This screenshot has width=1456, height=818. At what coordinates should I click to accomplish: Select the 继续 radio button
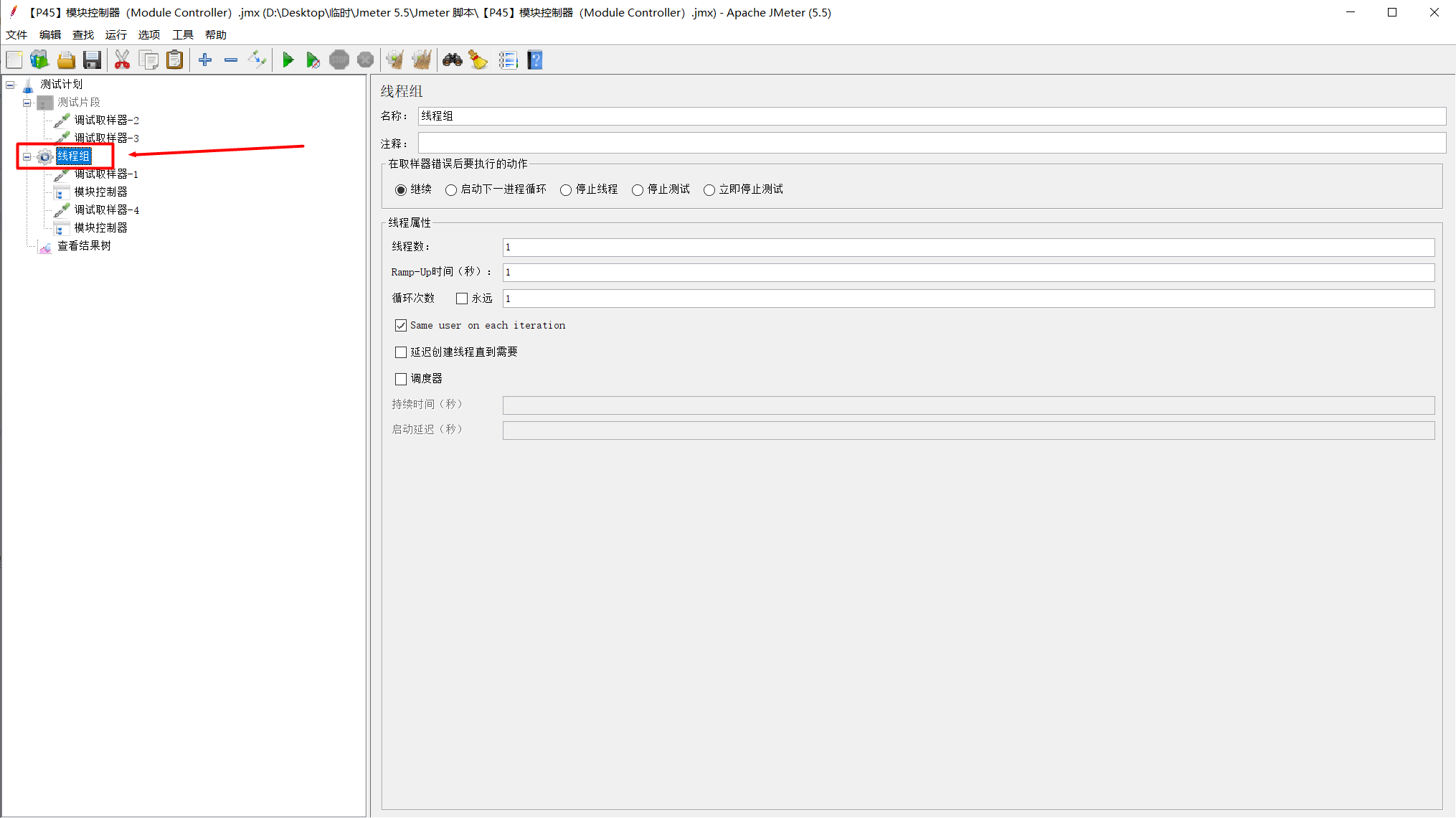401,190
